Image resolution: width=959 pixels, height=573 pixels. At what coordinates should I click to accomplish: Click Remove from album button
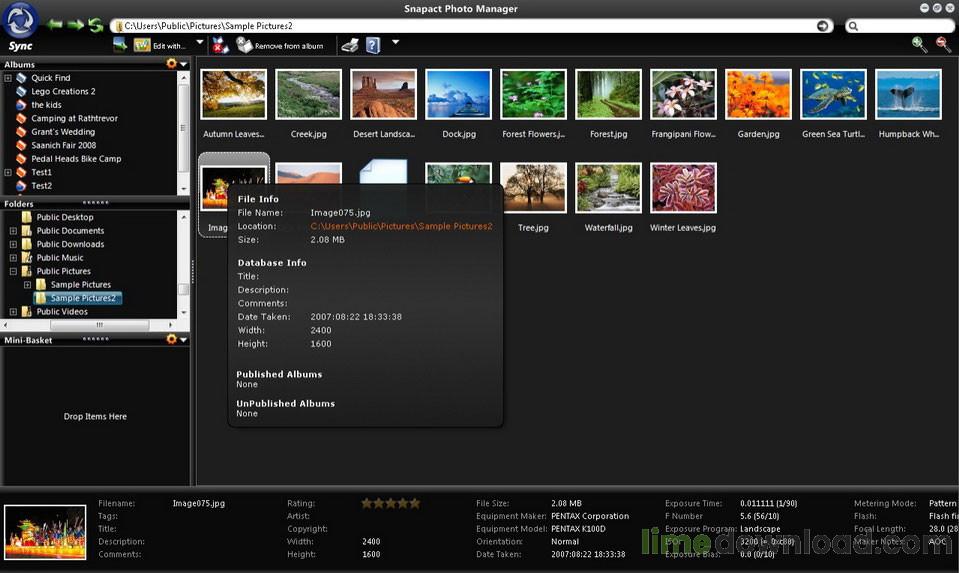280,45
